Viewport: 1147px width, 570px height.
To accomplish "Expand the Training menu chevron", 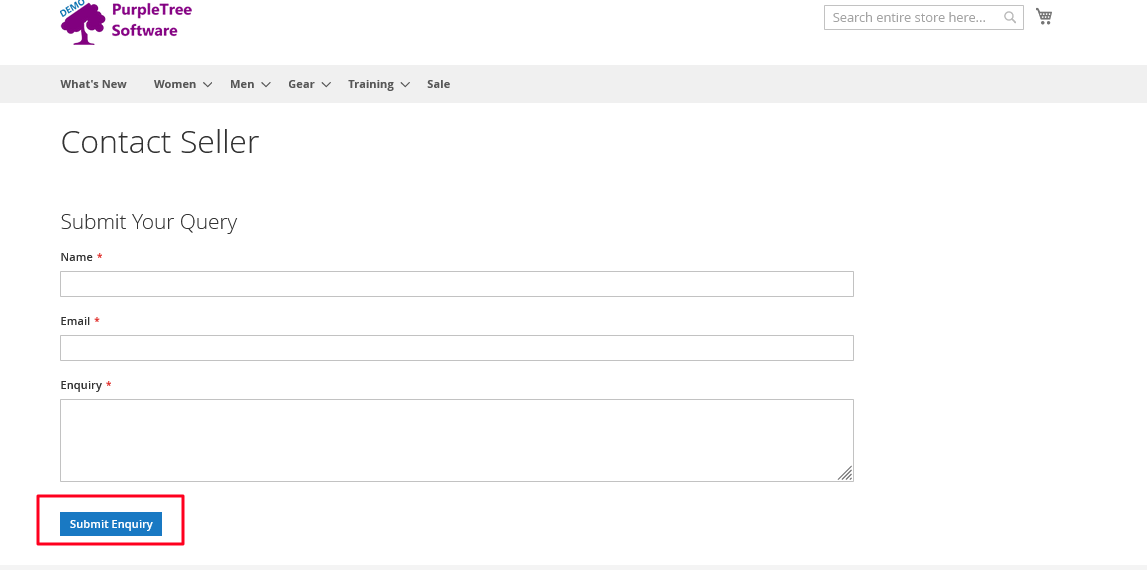I will (x=405, y=85).
